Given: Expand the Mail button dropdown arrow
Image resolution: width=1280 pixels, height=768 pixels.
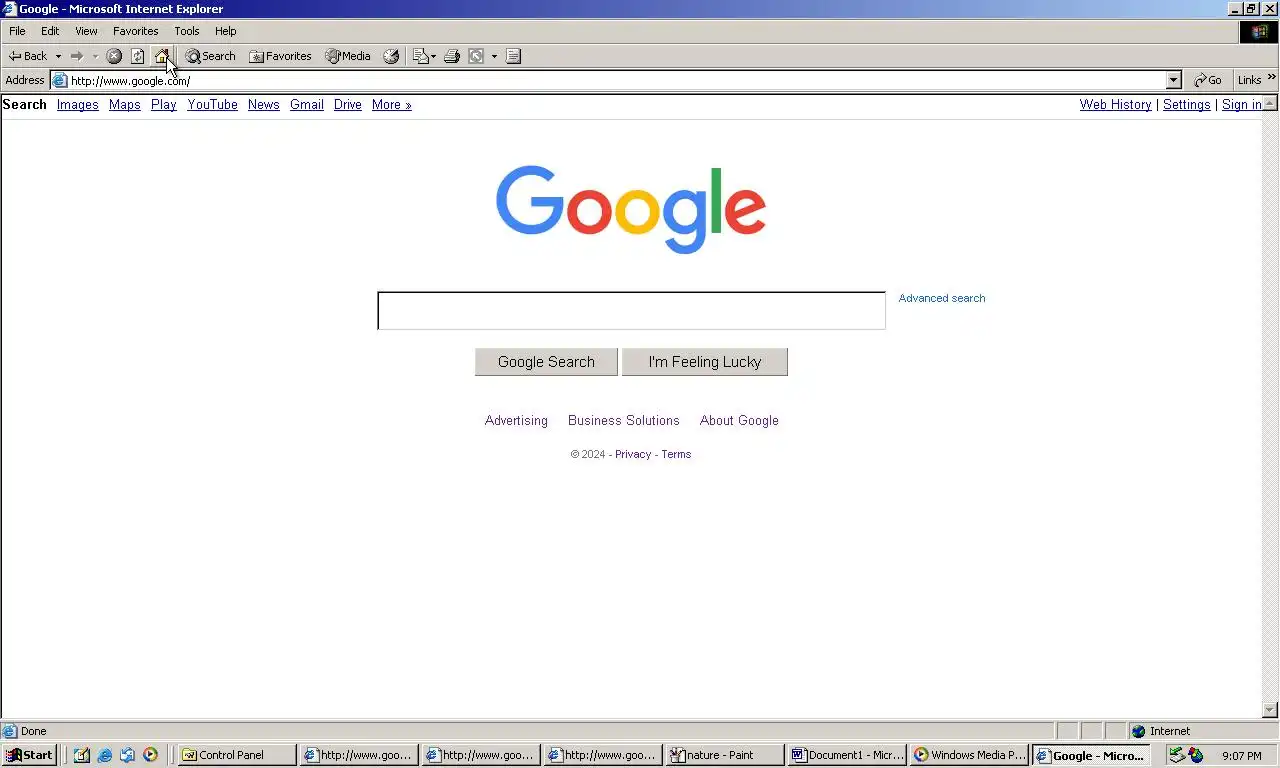Looking at the screenshot, I should [x=433, y=56].
